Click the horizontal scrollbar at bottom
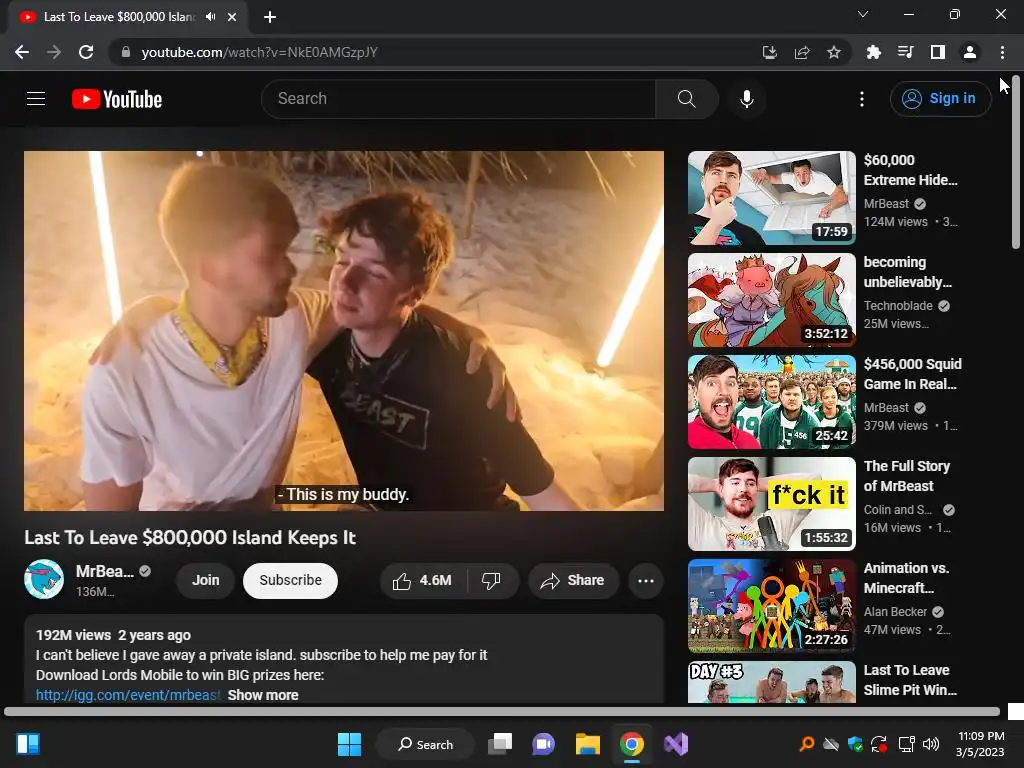Viewport: 1024px width, 768px height. [x=502, y=711]
